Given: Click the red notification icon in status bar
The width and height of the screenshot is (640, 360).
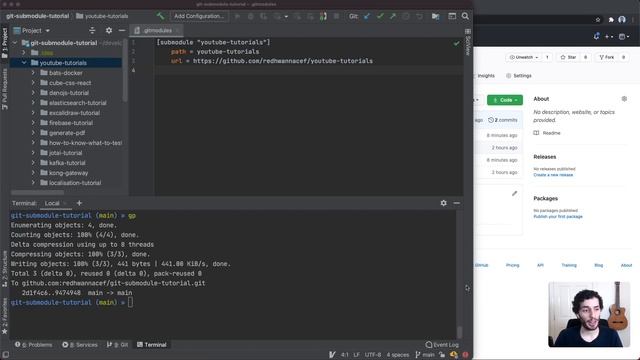Looking at the screenshot, I should (465, 355).
